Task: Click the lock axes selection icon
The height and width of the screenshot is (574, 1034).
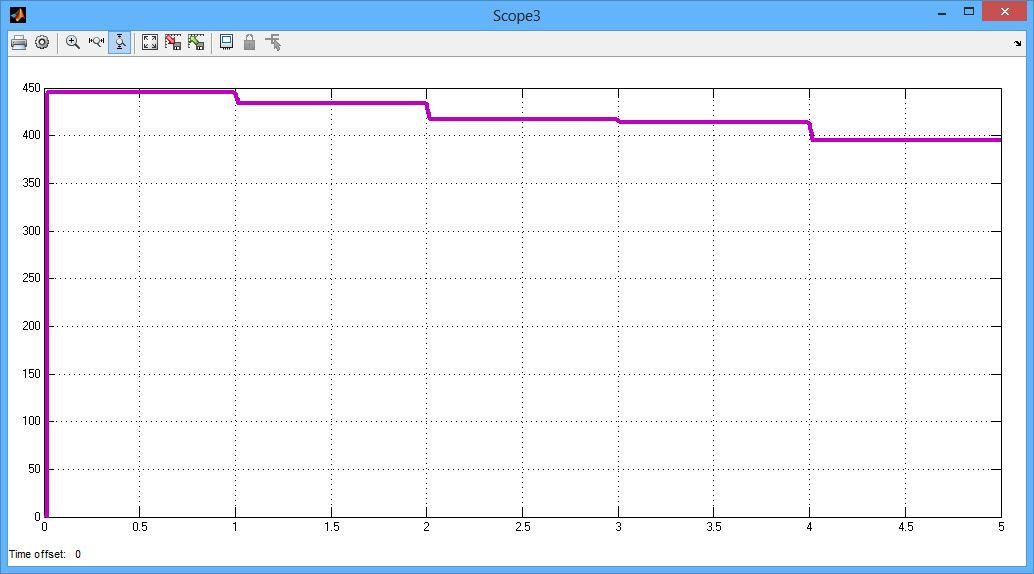Action: [249, 43]
